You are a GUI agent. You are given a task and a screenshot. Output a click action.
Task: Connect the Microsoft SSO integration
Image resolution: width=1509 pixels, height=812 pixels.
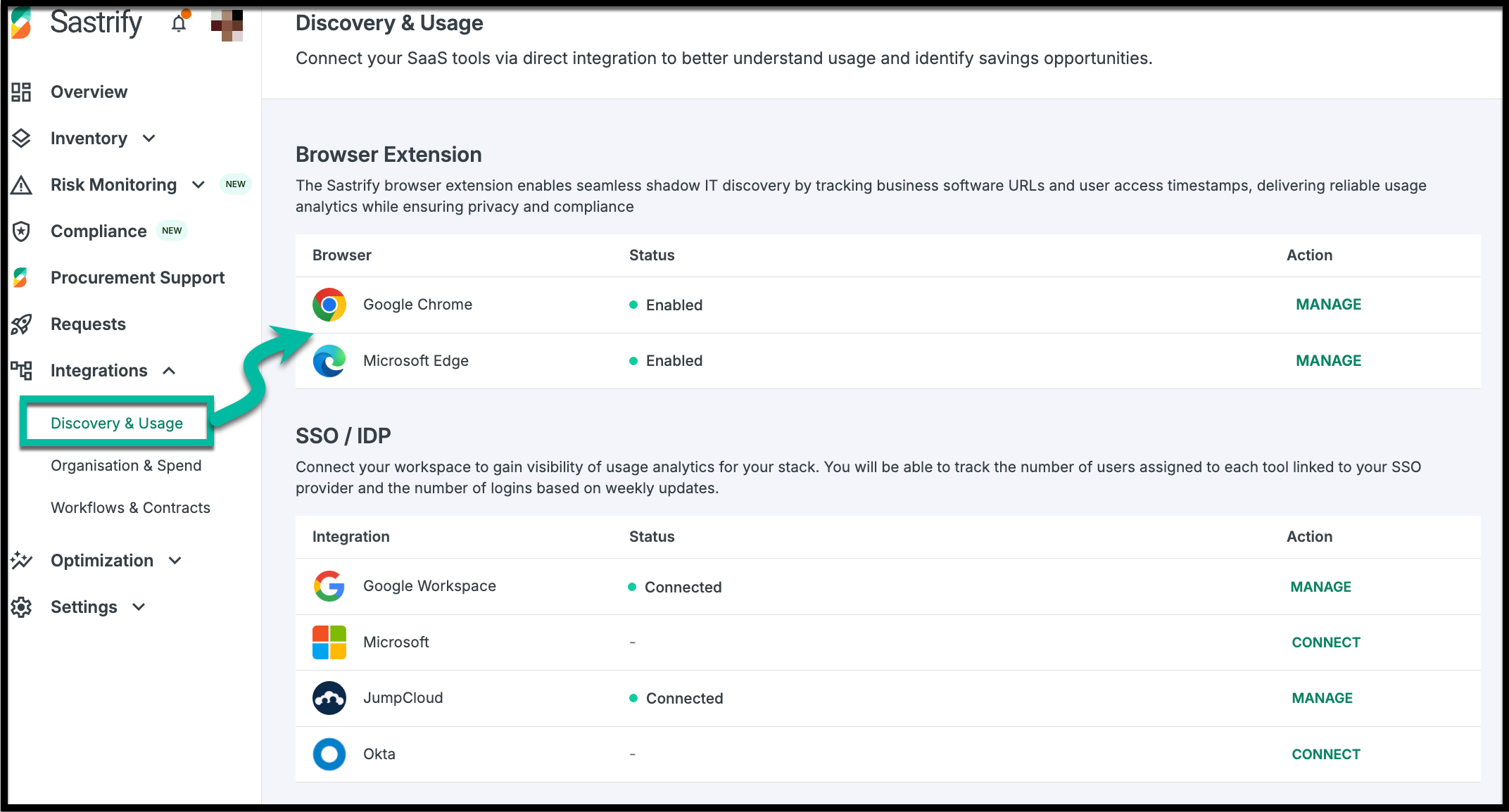point(1326,642)
